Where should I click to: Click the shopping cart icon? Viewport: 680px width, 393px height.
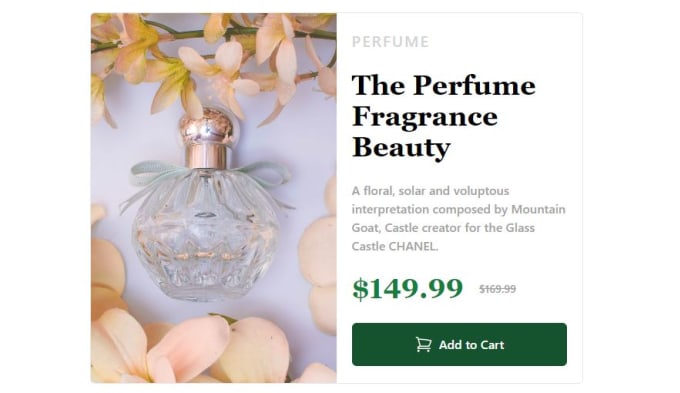423,344
